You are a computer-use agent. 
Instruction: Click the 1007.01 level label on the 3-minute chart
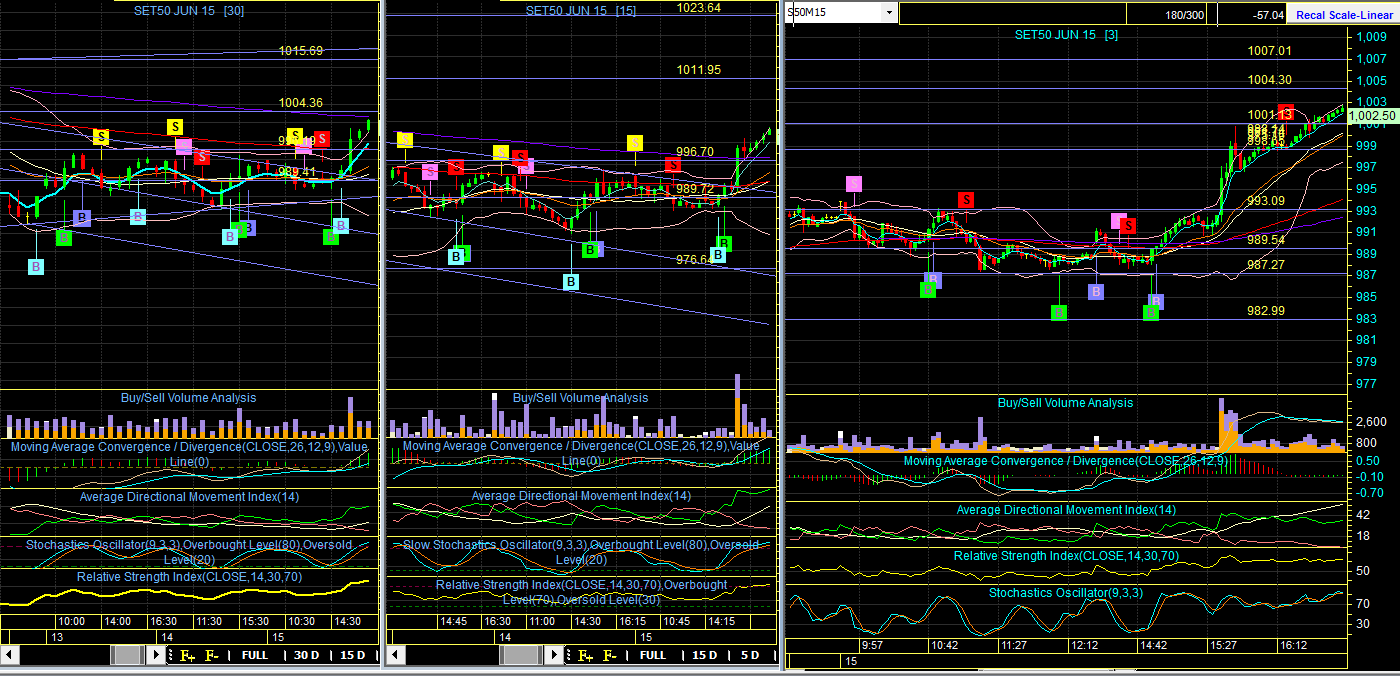[1270, 51]
